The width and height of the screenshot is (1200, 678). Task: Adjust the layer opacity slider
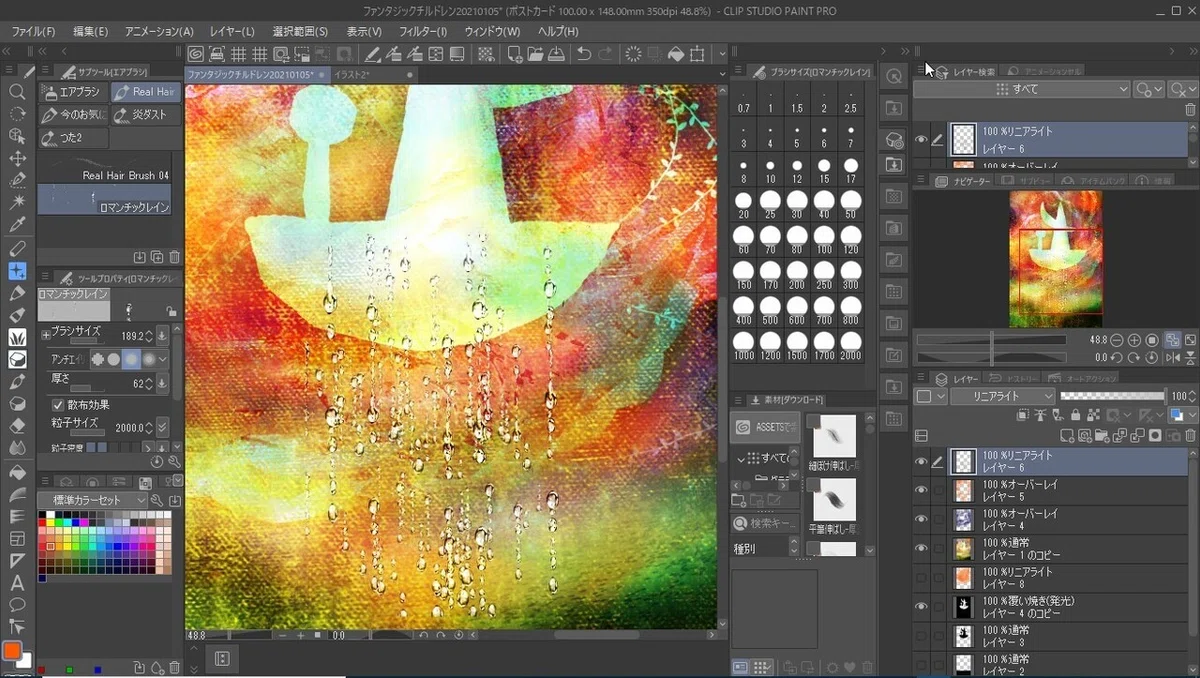[x=1112, y=396]
